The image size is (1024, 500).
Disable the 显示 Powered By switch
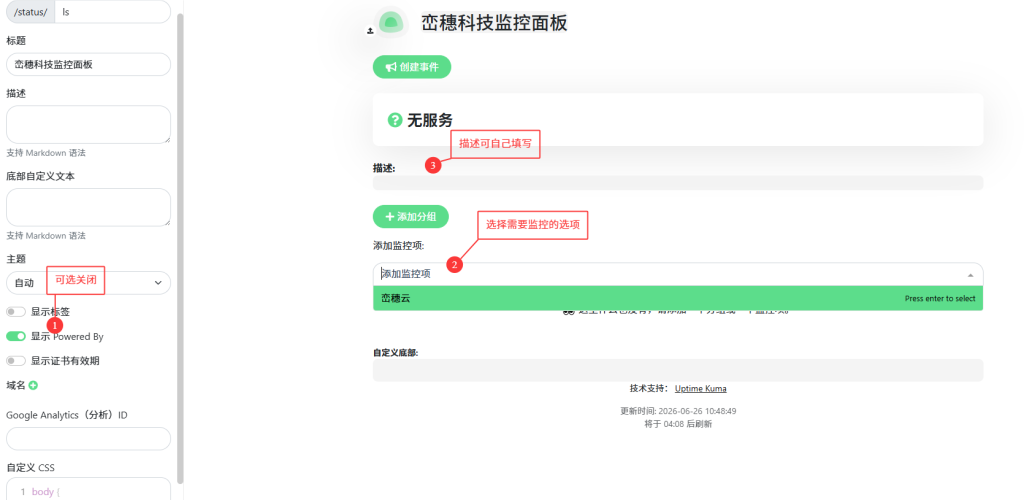(x=16, y=336)
